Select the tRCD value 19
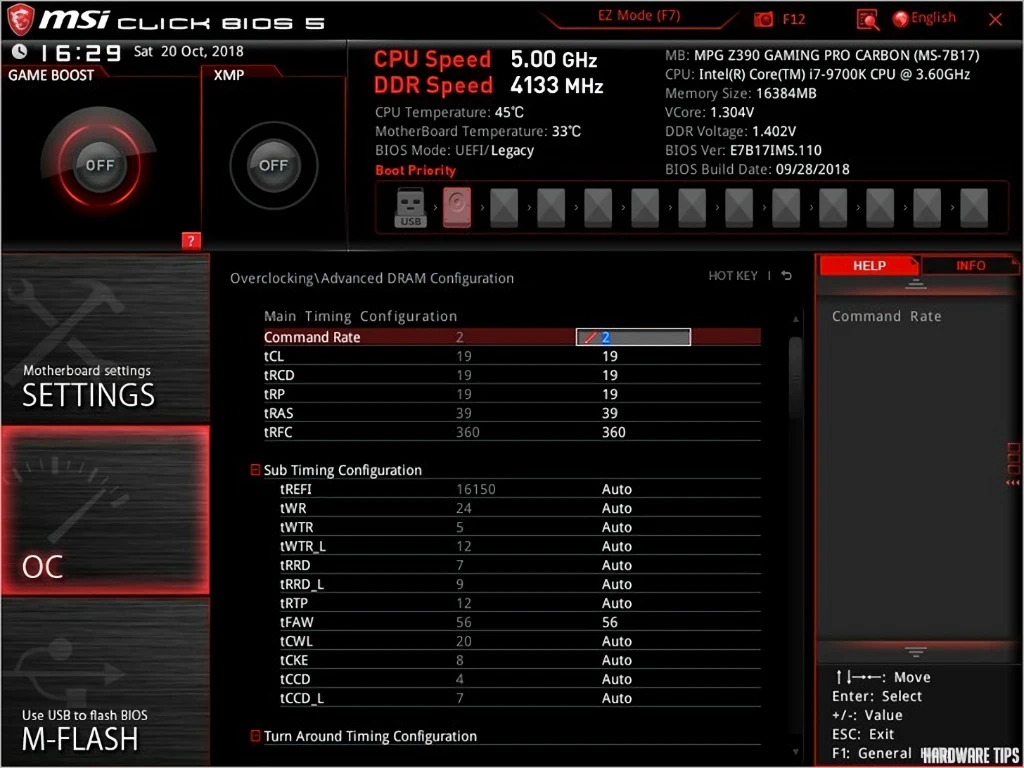Image resolution: width=1024 pixels, height=768 pixels. coord(610,375)
